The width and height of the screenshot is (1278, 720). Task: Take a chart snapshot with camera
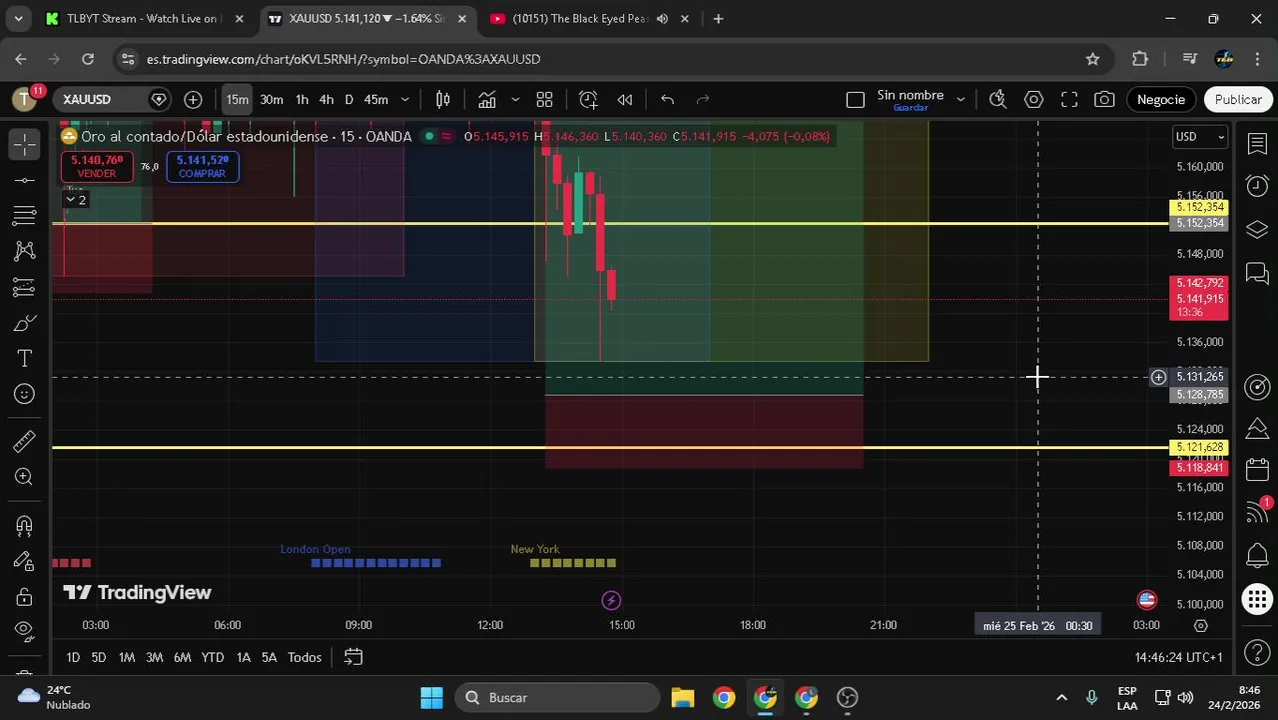click(1104, 99)
